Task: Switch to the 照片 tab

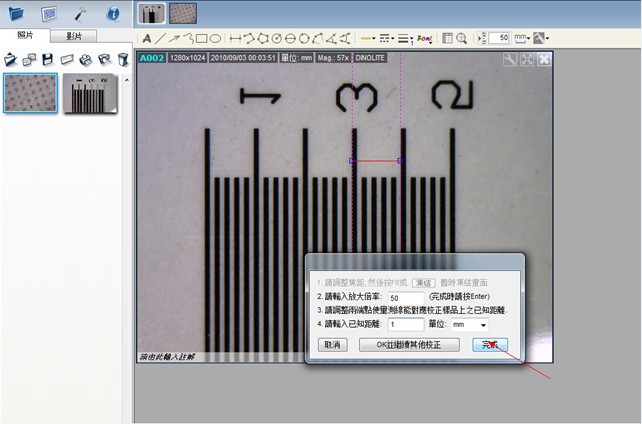Action: (x=24, y=35)
